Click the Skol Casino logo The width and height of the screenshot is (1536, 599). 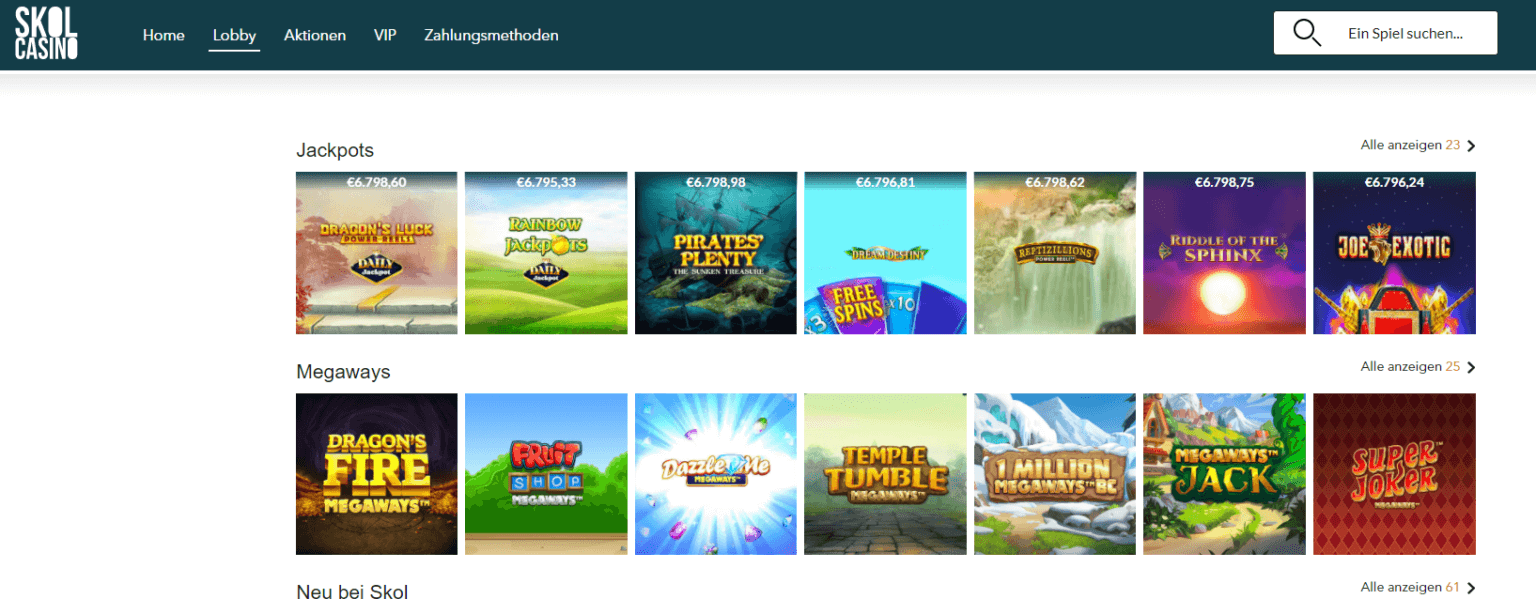tap(46, 35)
